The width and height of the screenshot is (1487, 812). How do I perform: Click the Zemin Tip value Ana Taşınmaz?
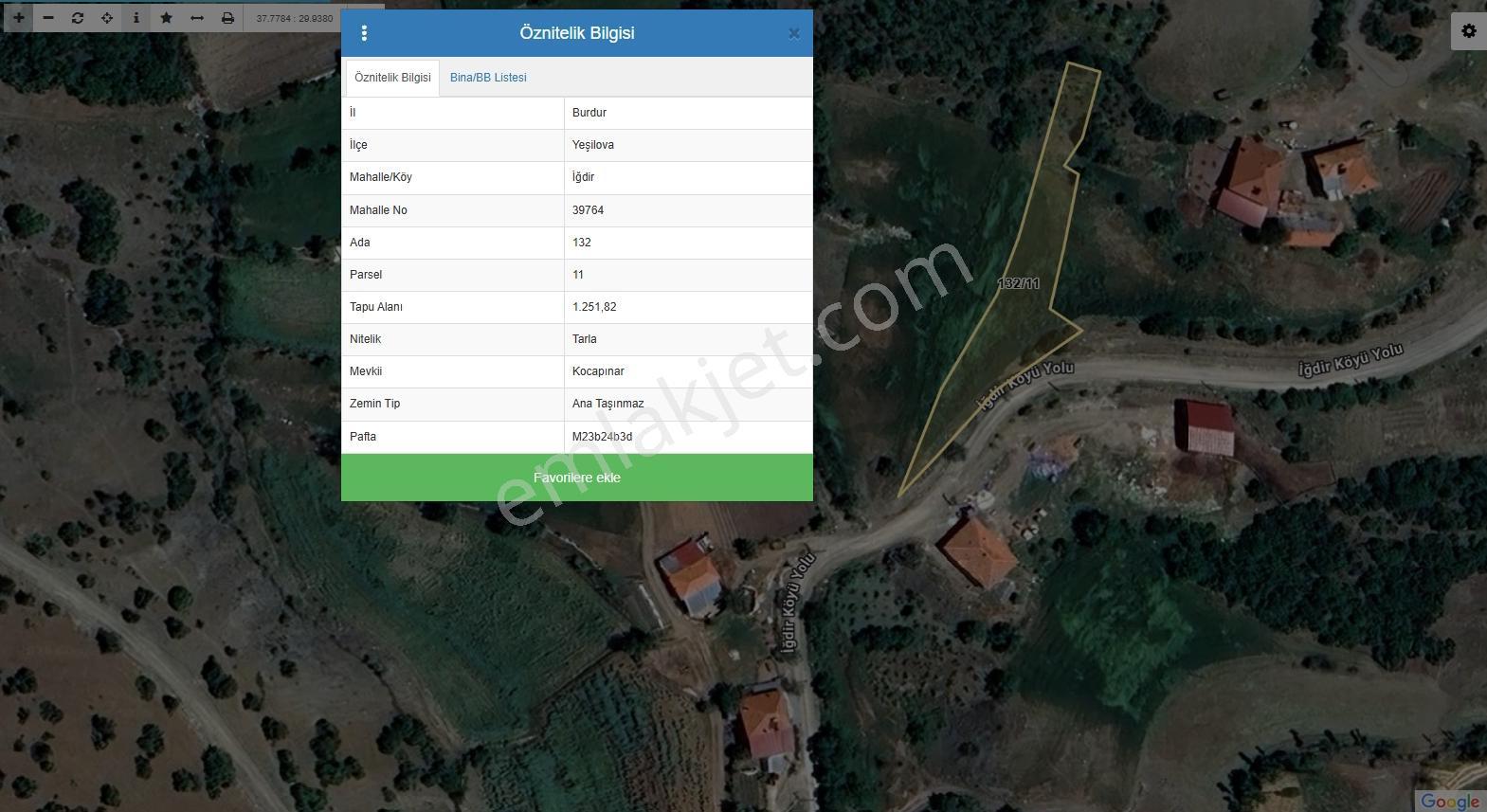(607, 404)
